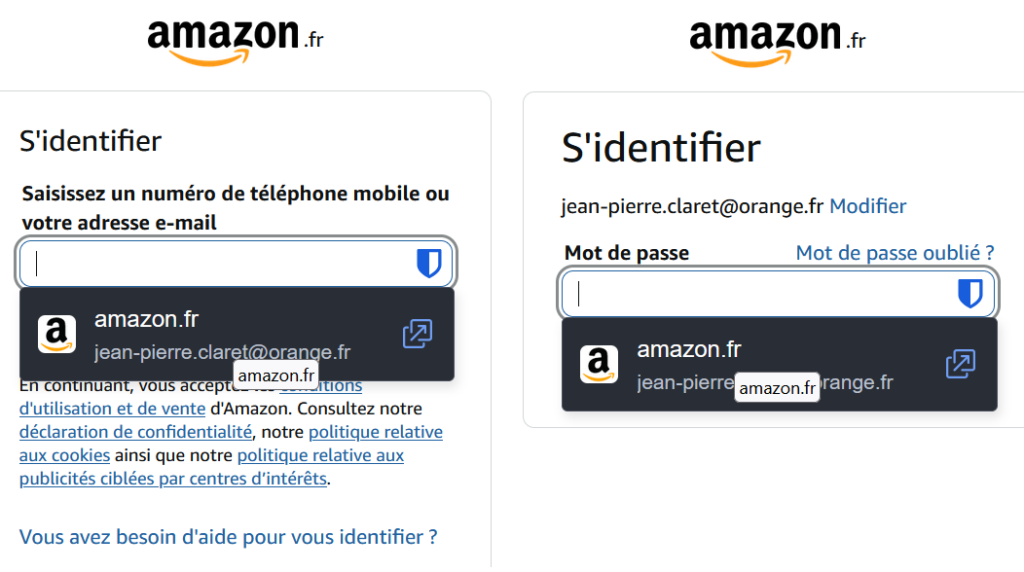Viewport: 1024px width, 572px height.
Task: Click the amazon.fr tooltip below the email suggestion
Action: click(x=276, y=375)
